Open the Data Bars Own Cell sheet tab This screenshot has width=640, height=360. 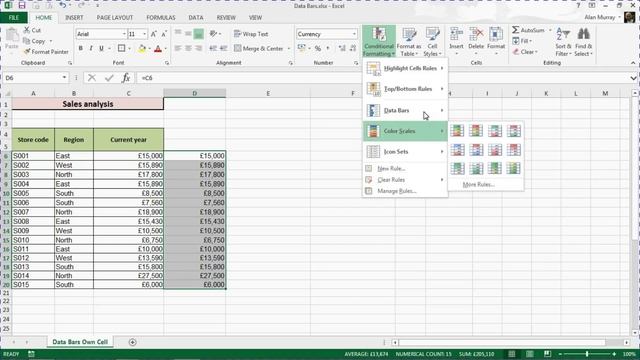(80, 342)
